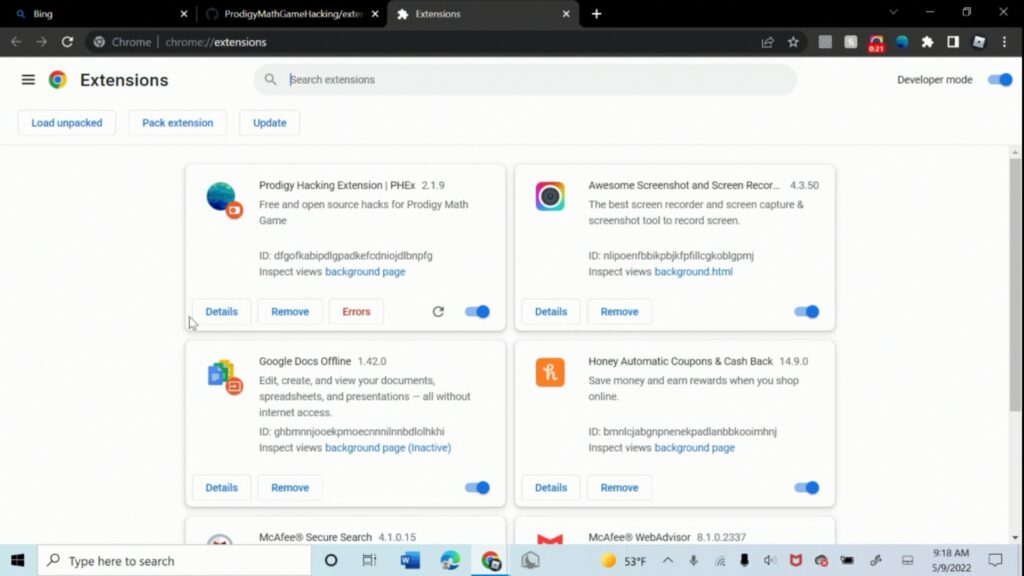Open a new browser tab
The image size is (1024, 576).
coord(596,14)
